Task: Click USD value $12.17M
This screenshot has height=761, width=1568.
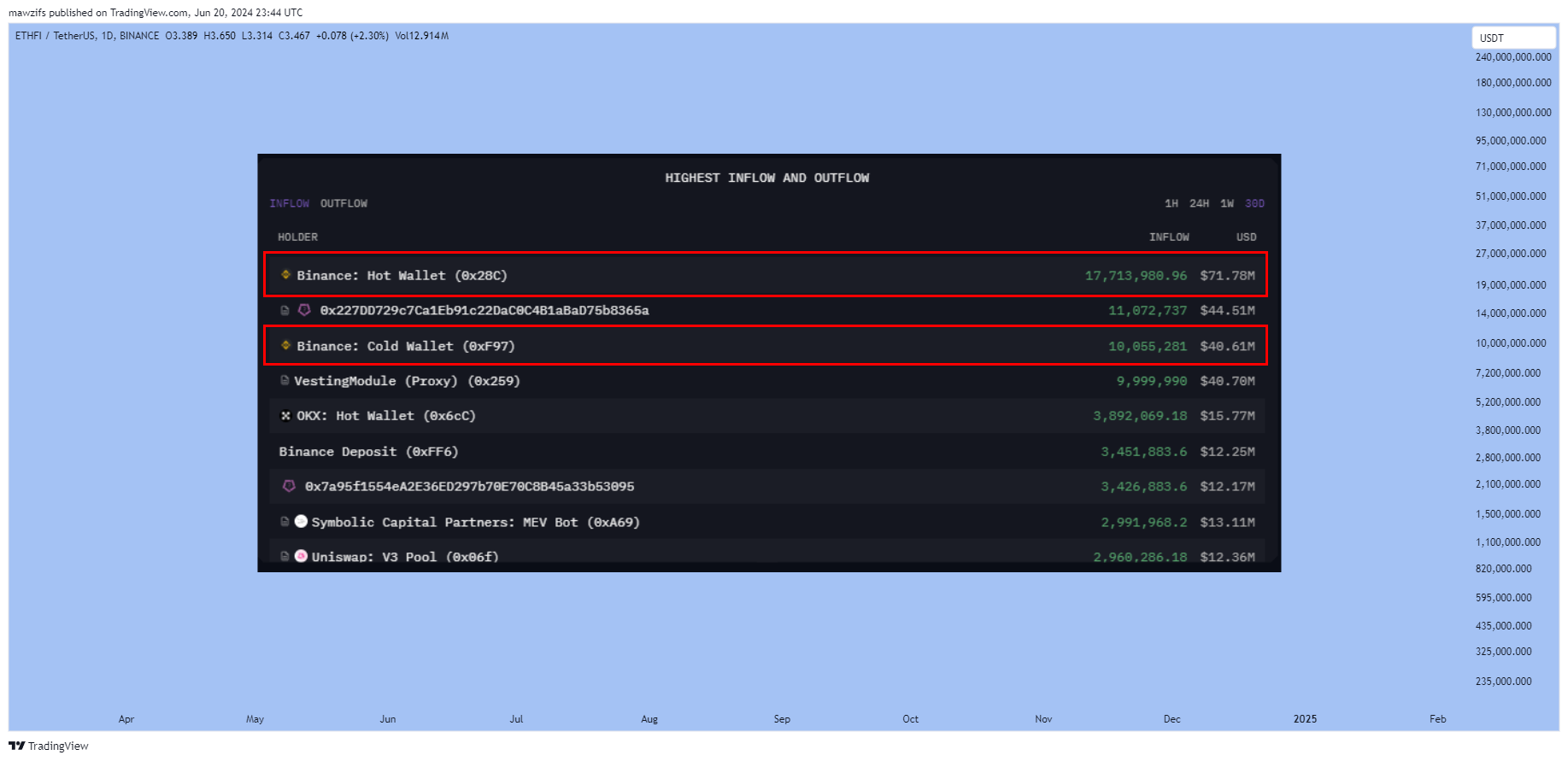Action: (x=1227, y=486)
